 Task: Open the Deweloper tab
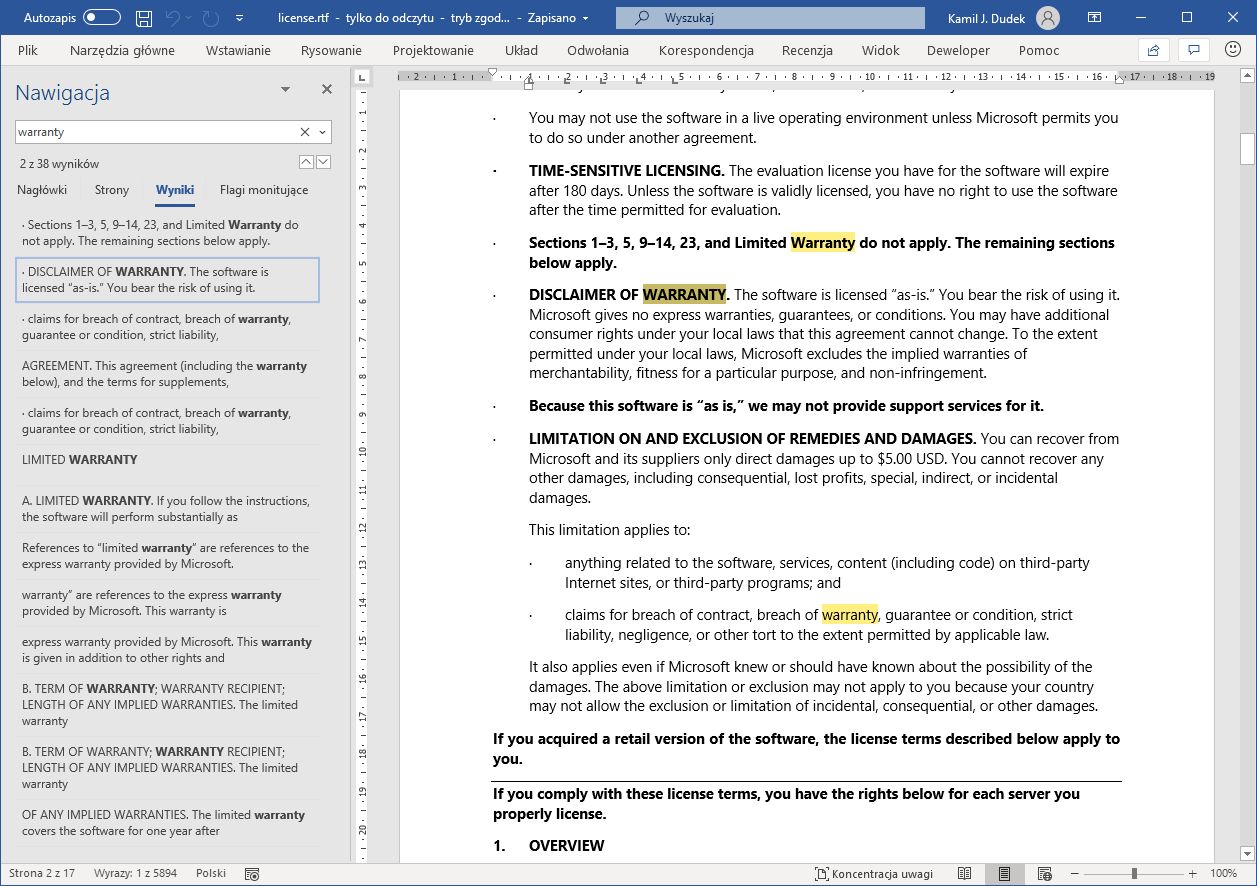click(x=958, y=50)
